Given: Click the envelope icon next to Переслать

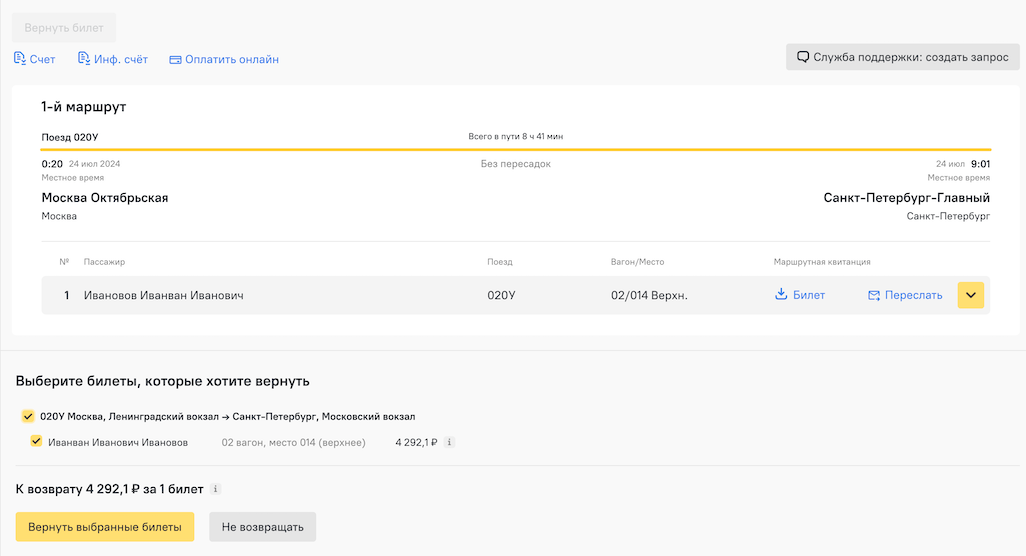Looking at the screenshot, I should pos(874,296).
